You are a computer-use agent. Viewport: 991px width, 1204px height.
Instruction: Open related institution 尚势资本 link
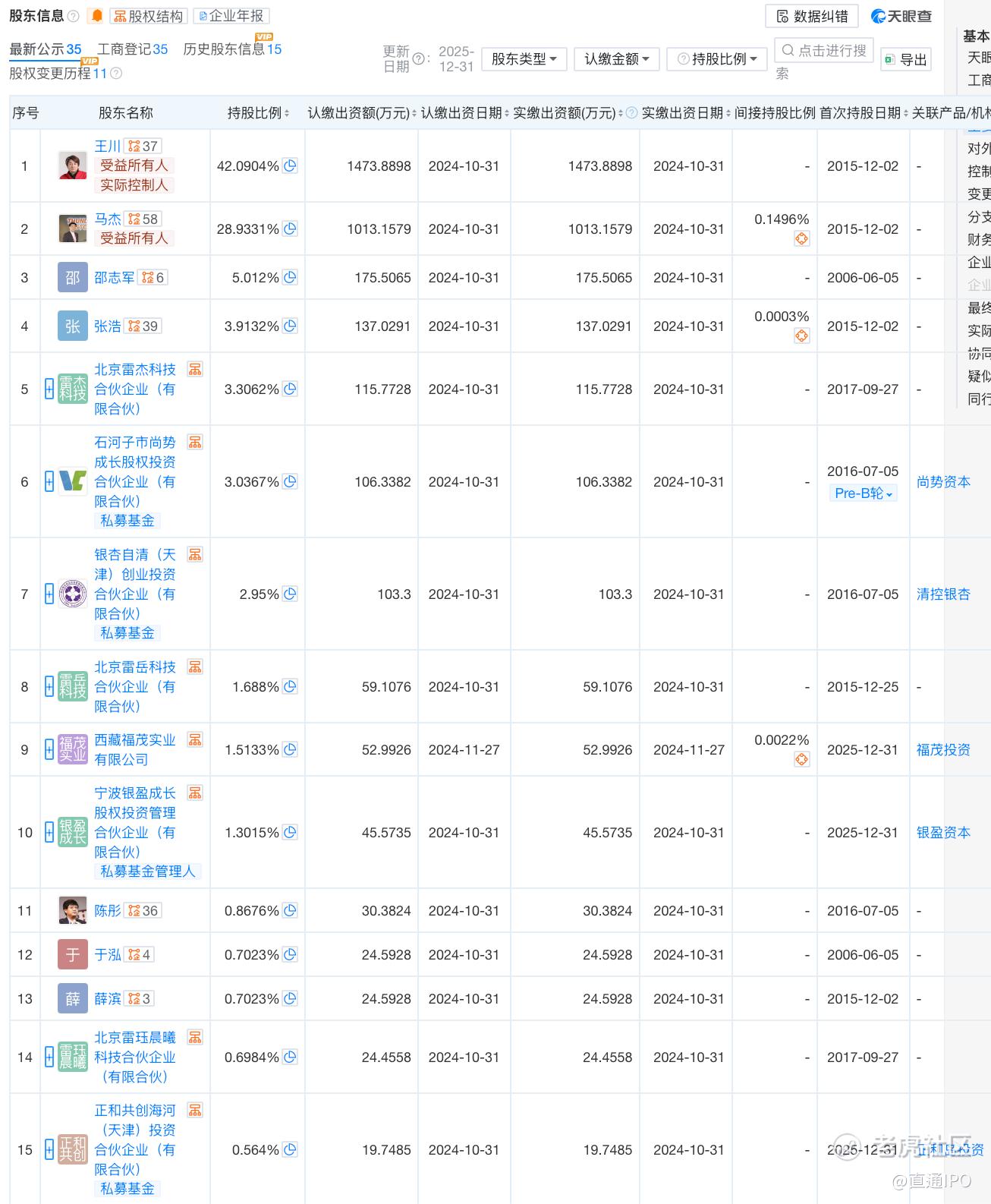coord(943,482)
